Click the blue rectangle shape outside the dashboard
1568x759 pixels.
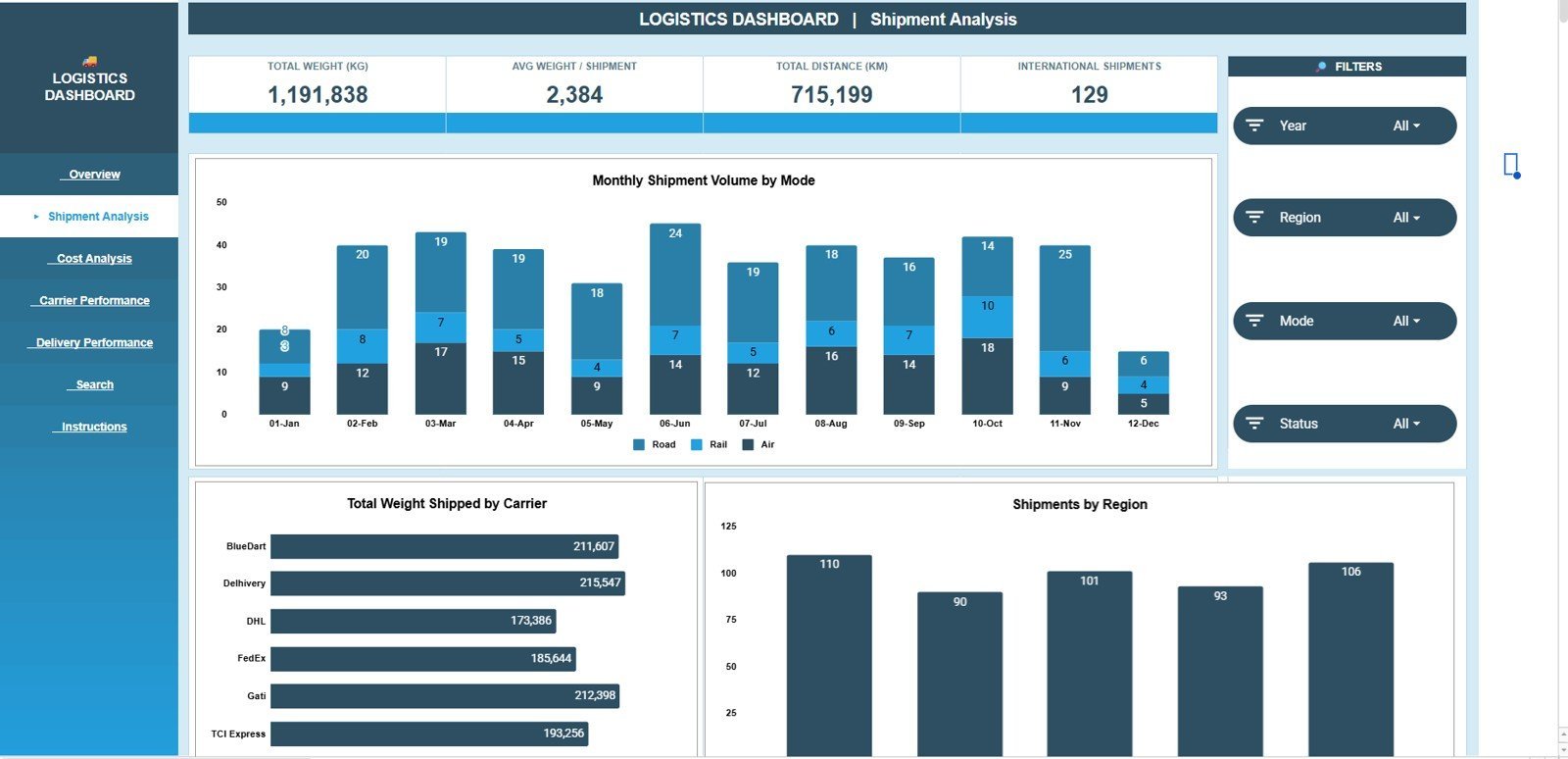[1511, 165]
